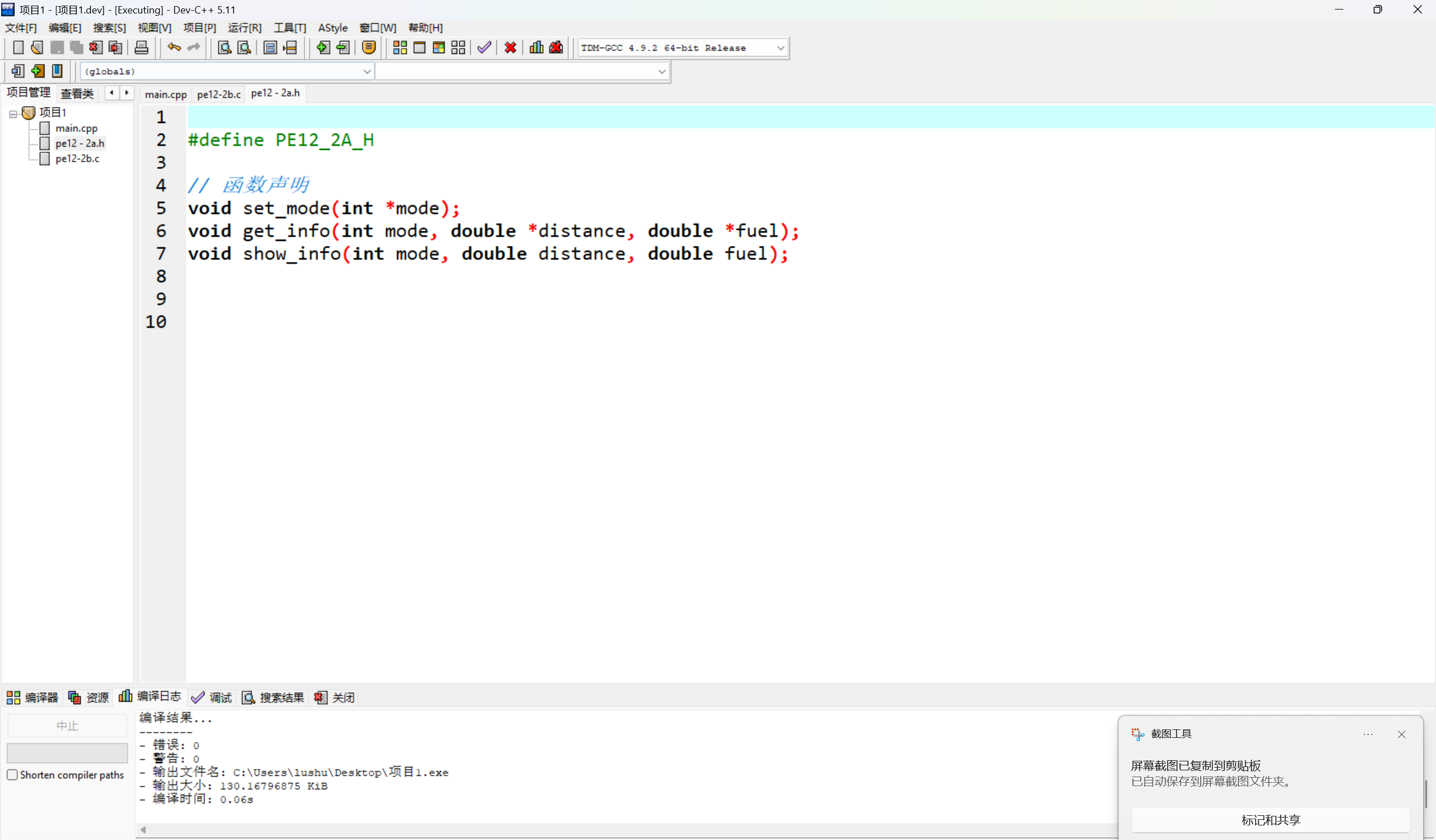Collapse the 项目1 project tree node
This screenshot has height=840, width=1436.
tap(12, 113)
